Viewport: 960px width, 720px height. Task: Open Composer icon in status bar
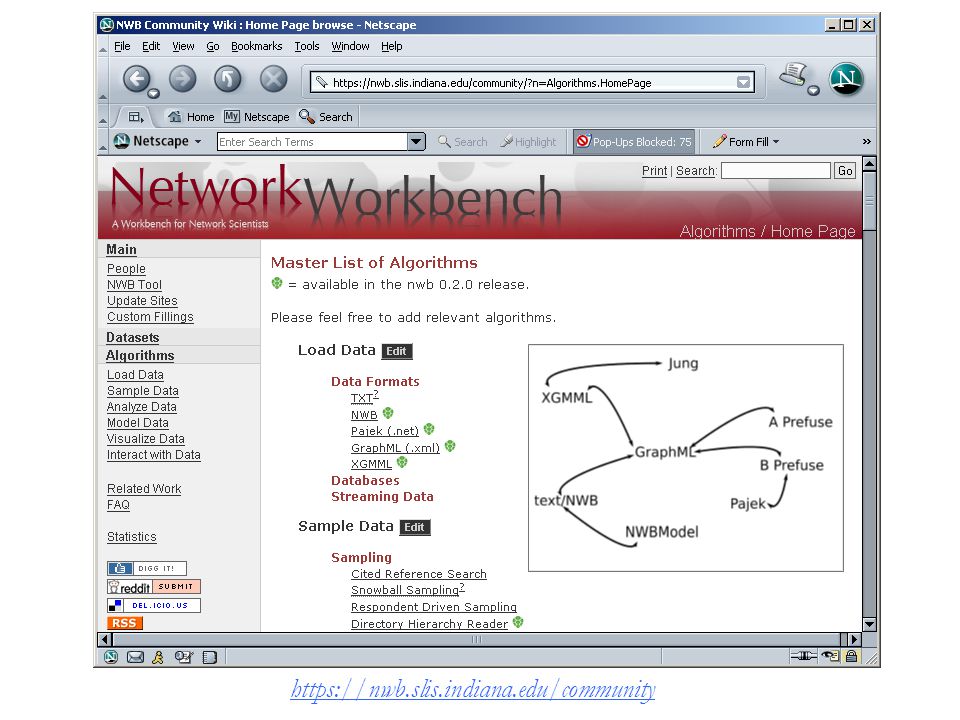183,657
